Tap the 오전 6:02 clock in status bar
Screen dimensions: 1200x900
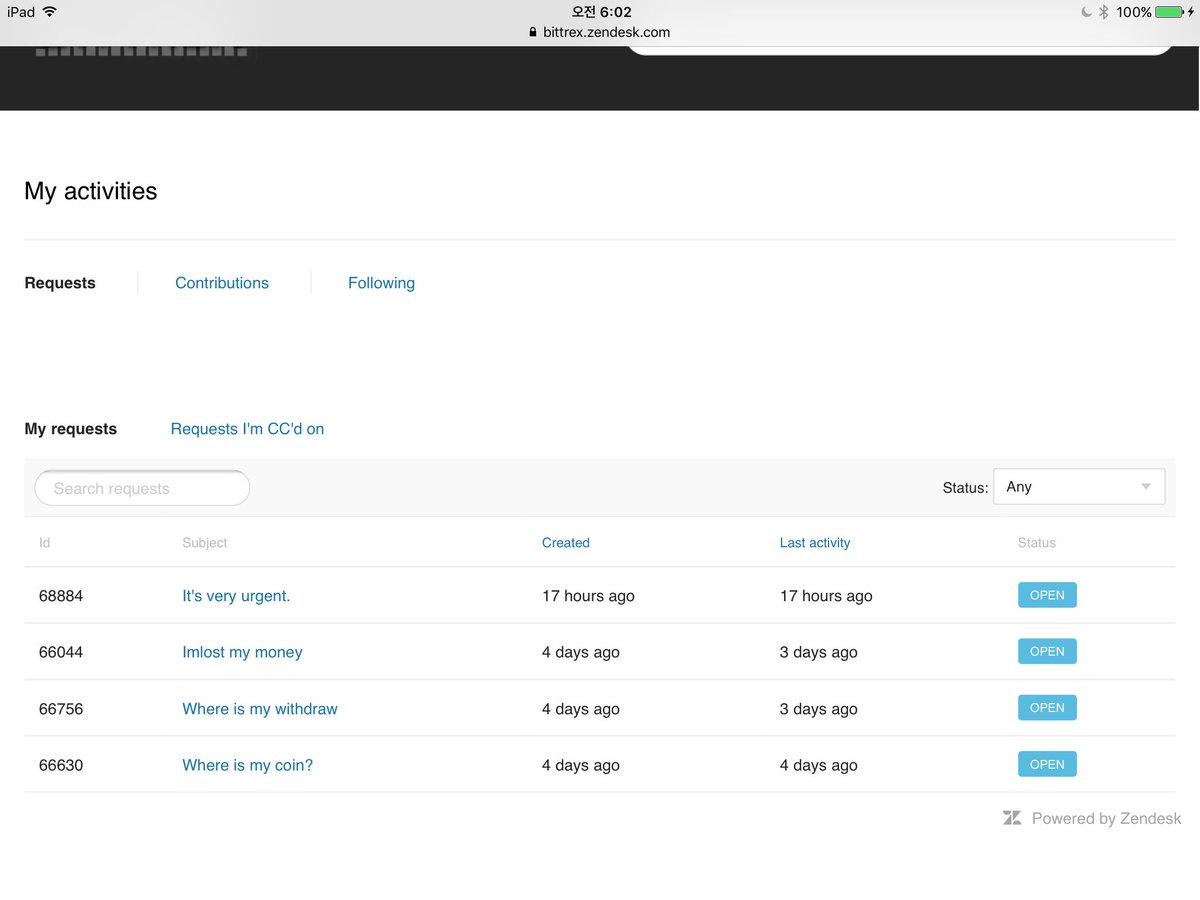(x=601, y=12)
